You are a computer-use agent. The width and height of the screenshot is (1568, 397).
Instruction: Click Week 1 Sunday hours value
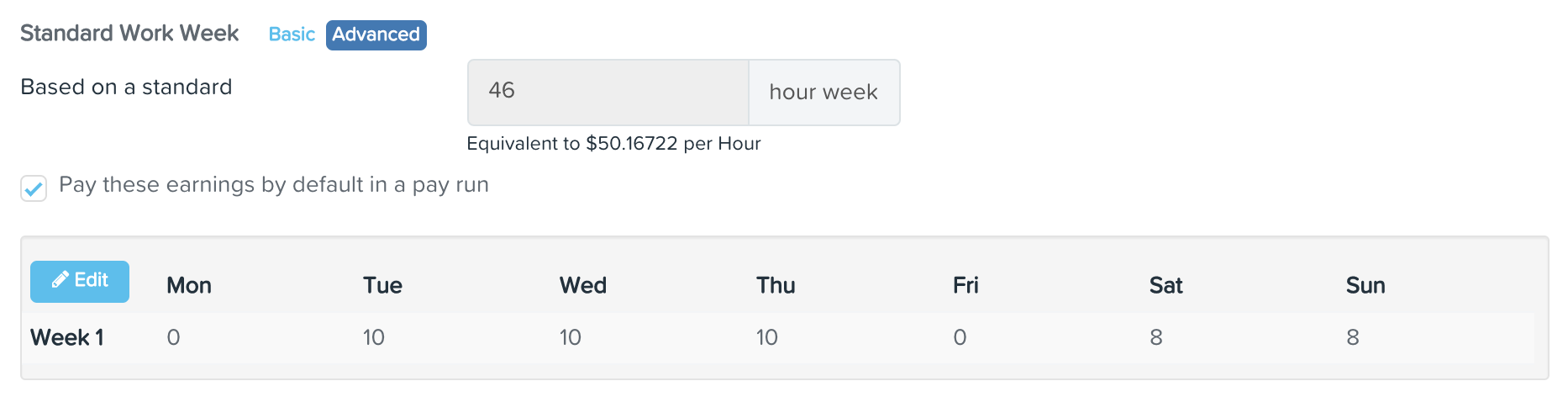coord(1353,338)
